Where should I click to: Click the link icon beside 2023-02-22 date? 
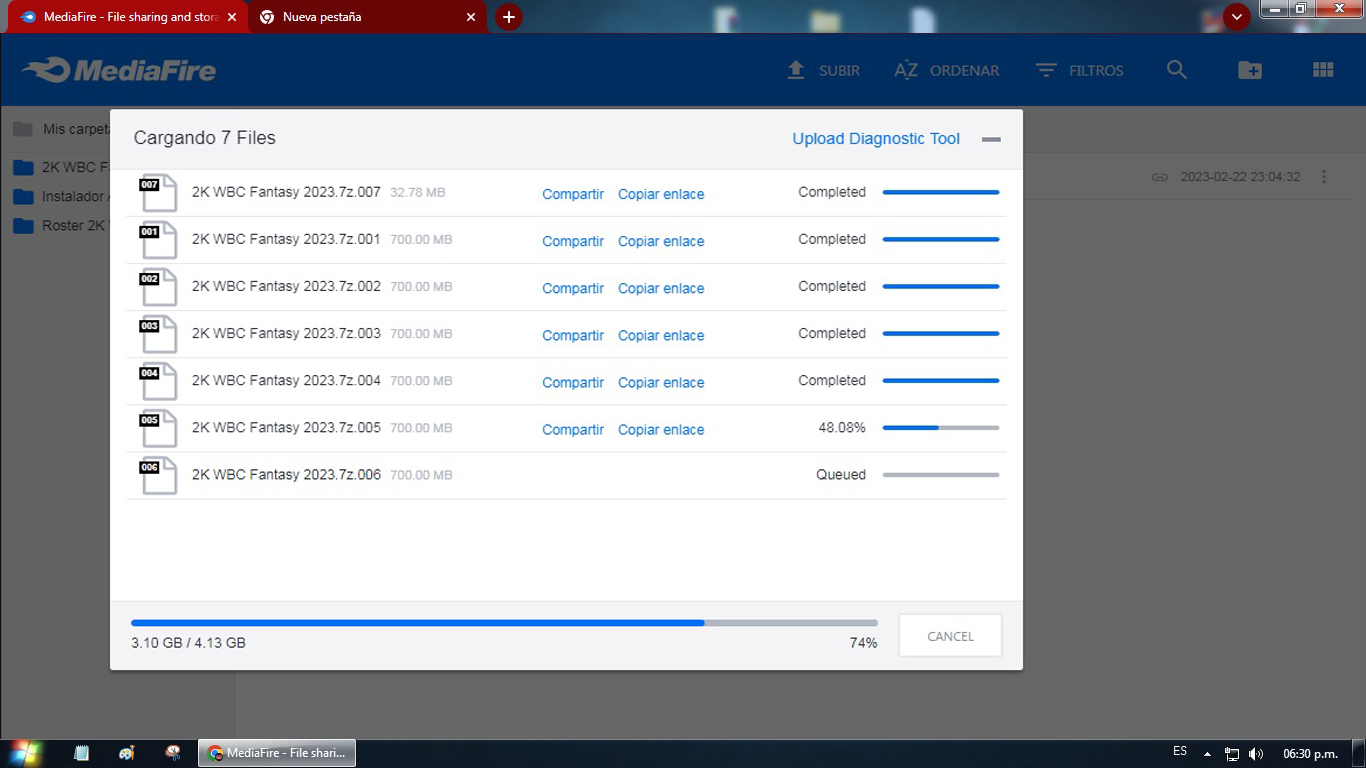click(1160, 177)
